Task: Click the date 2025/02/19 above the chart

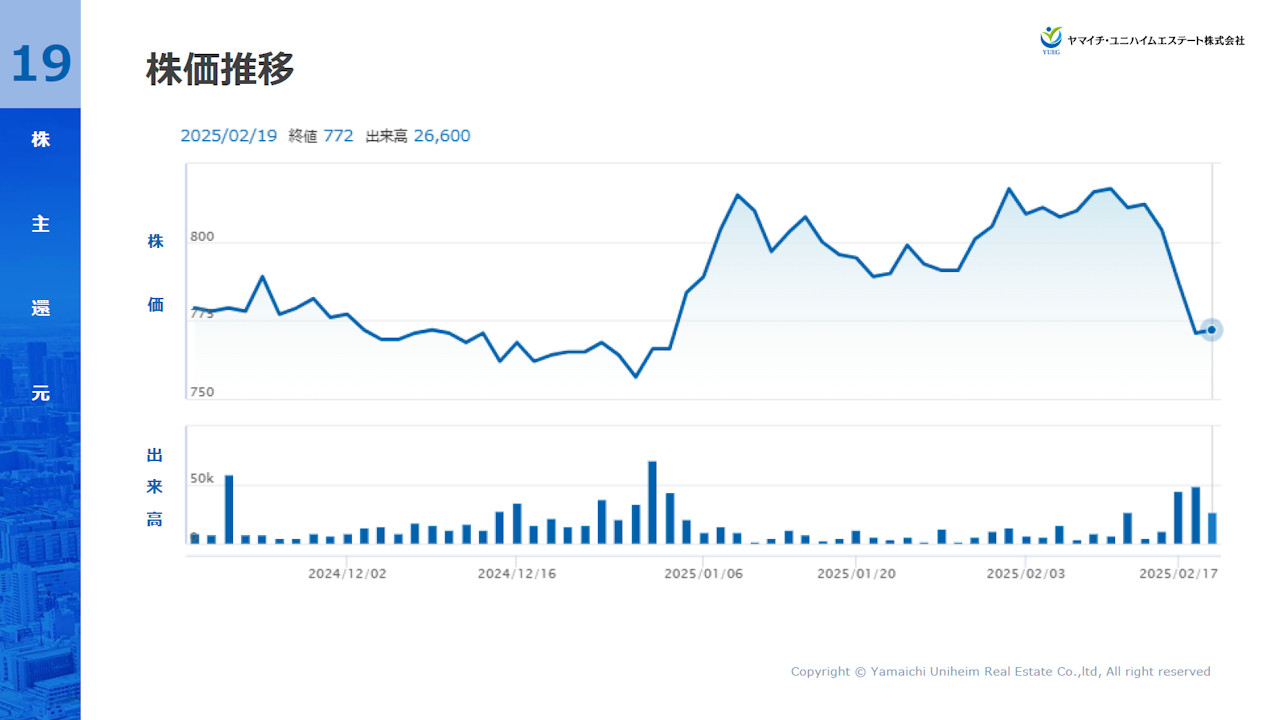Action: point(228,136)
